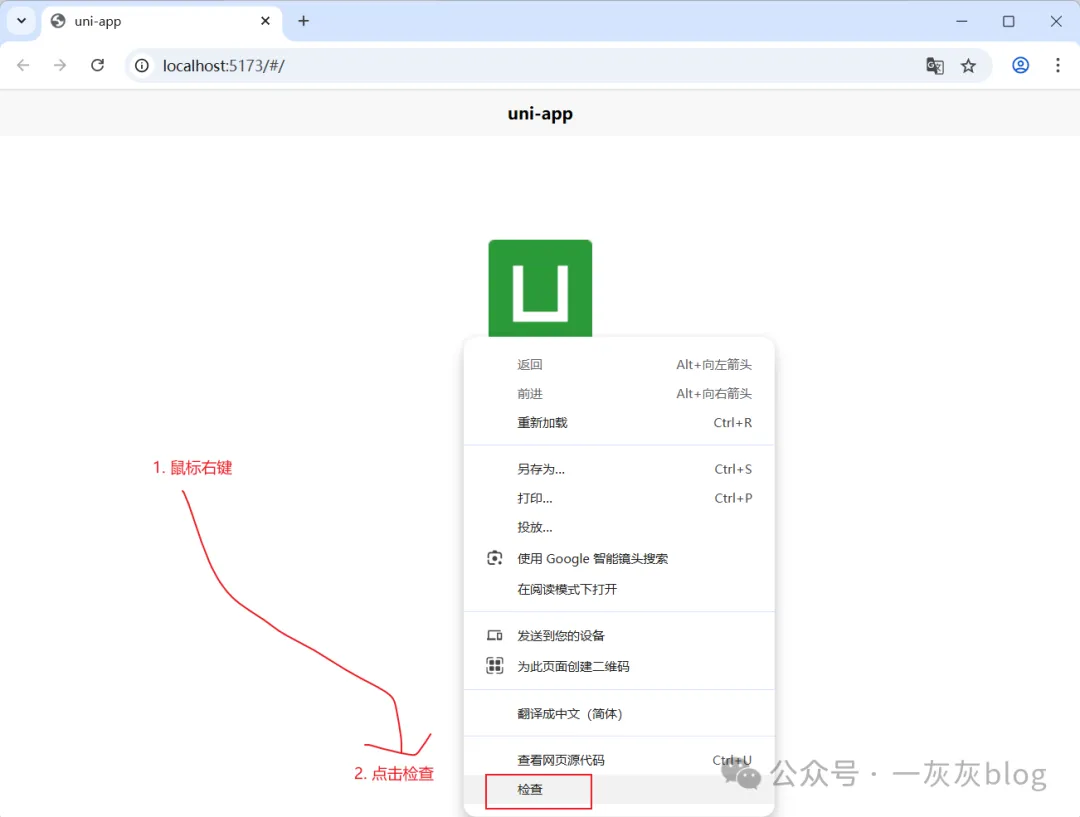Click the back navigation arrow
1080x817 pixels.
[23, 65]
